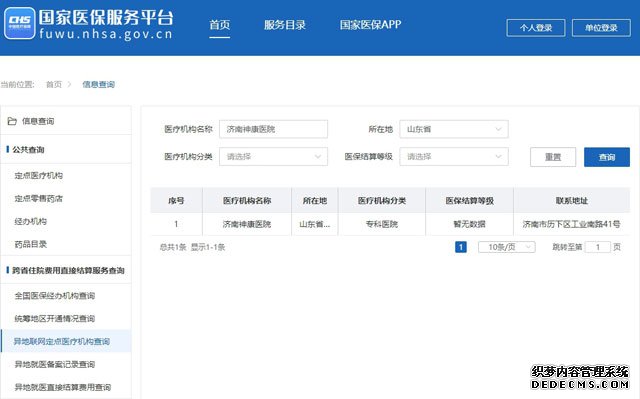Click the 山东省... location cell
The image size is (640, 399).
tap(315, 224)
